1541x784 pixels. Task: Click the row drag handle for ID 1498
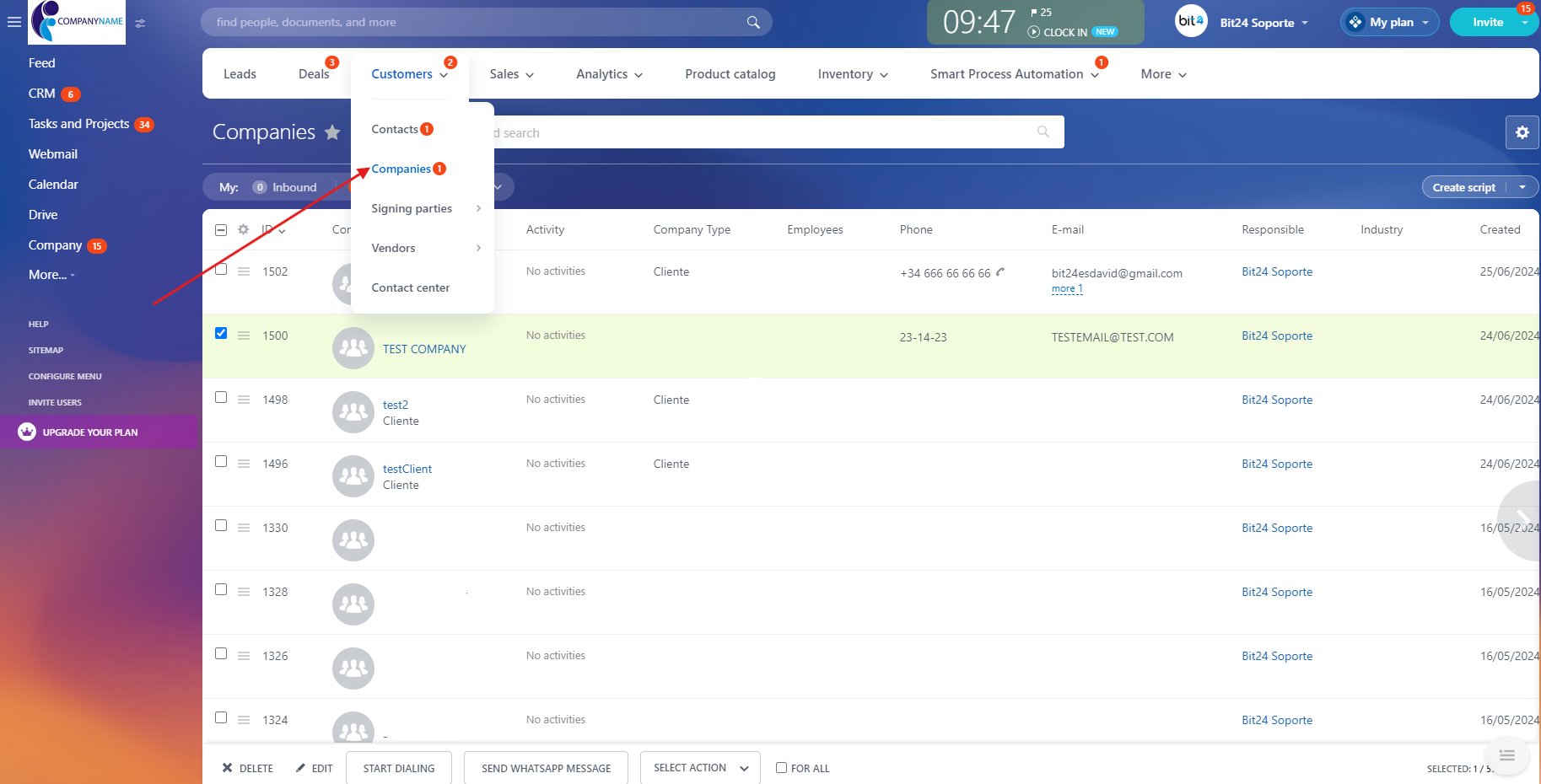tap(244, 400)
